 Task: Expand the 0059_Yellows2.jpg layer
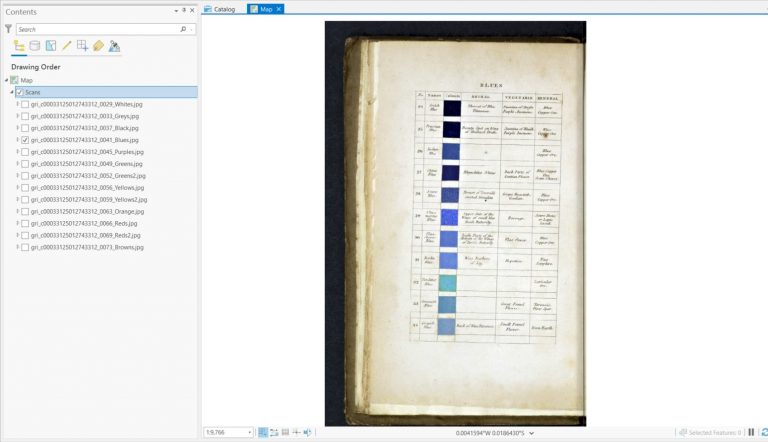18,199
